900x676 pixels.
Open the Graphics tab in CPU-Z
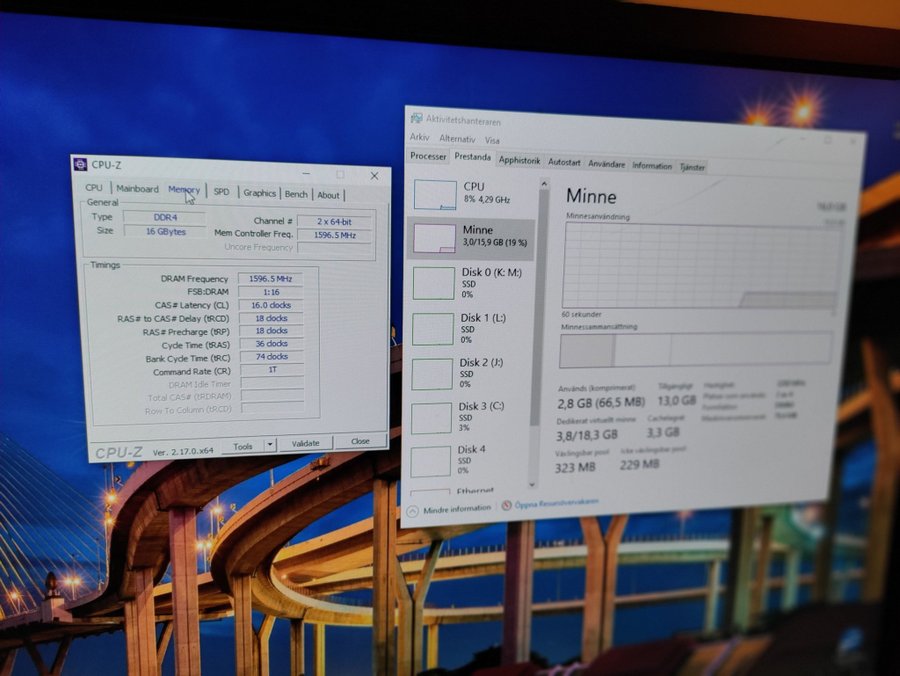coord(259,193)
